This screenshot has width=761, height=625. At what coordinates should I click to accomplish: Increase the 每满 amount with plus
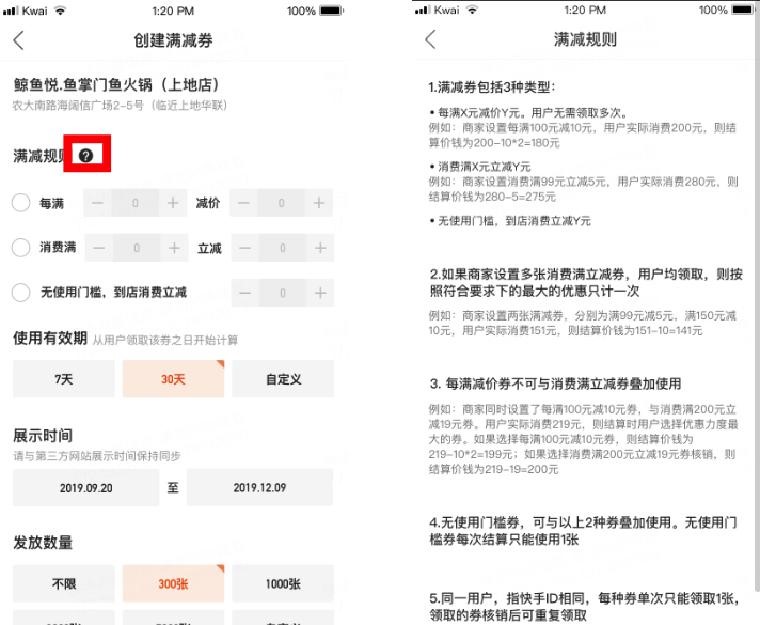(x=173, y=203)
